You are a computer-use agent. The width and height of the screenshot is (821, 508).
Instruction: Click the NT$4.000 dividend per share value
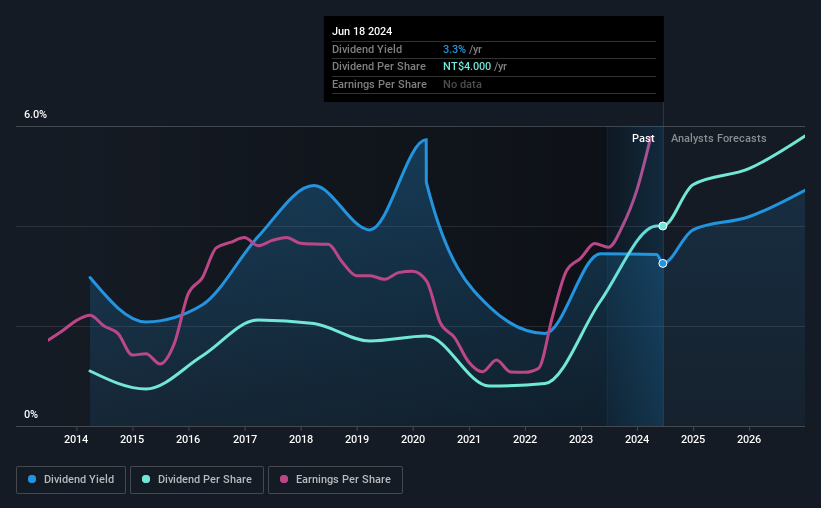tap(467, 67)
